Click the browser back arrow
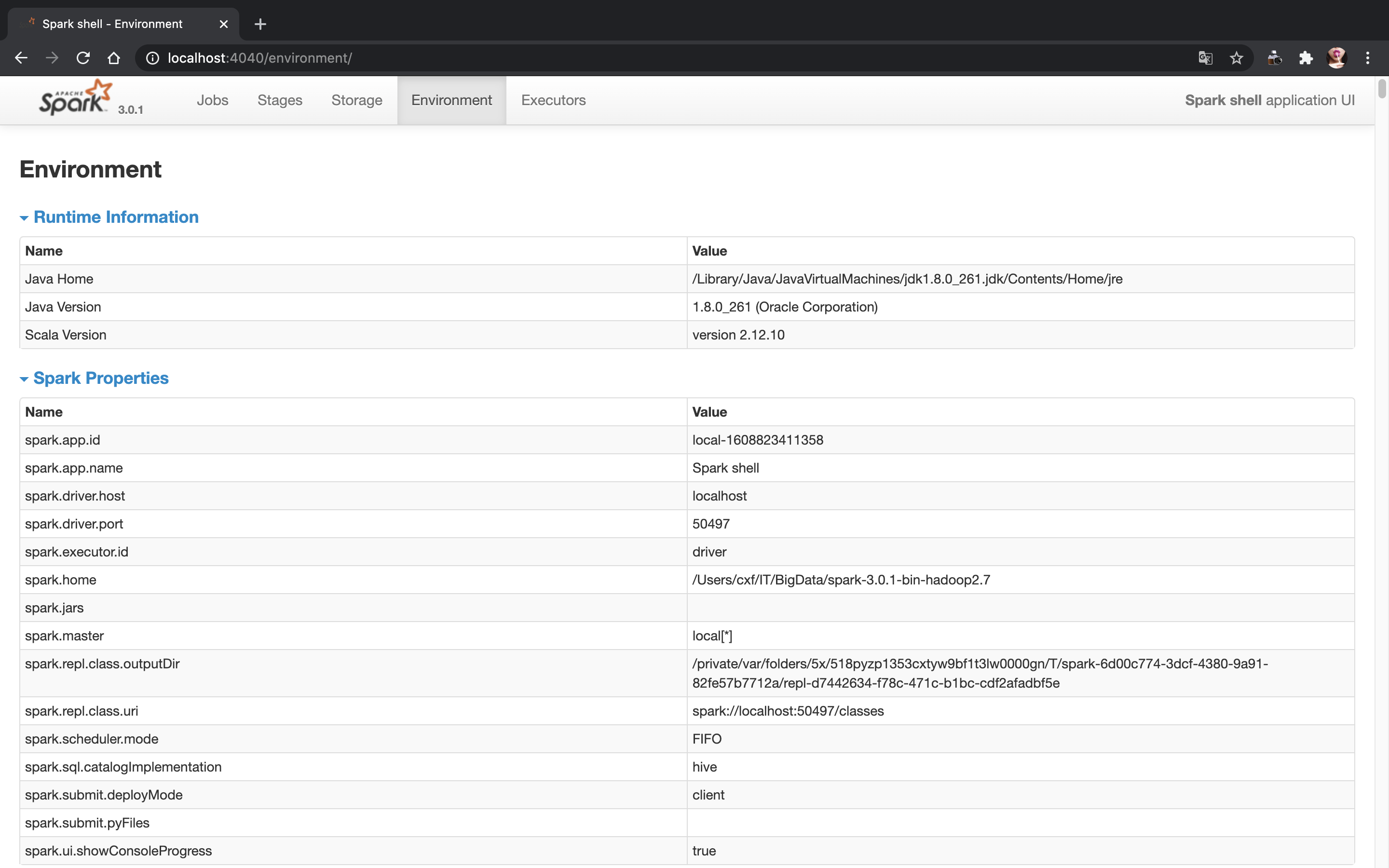This screenshot has height=868, width=1389. click(x=21, y=58)
